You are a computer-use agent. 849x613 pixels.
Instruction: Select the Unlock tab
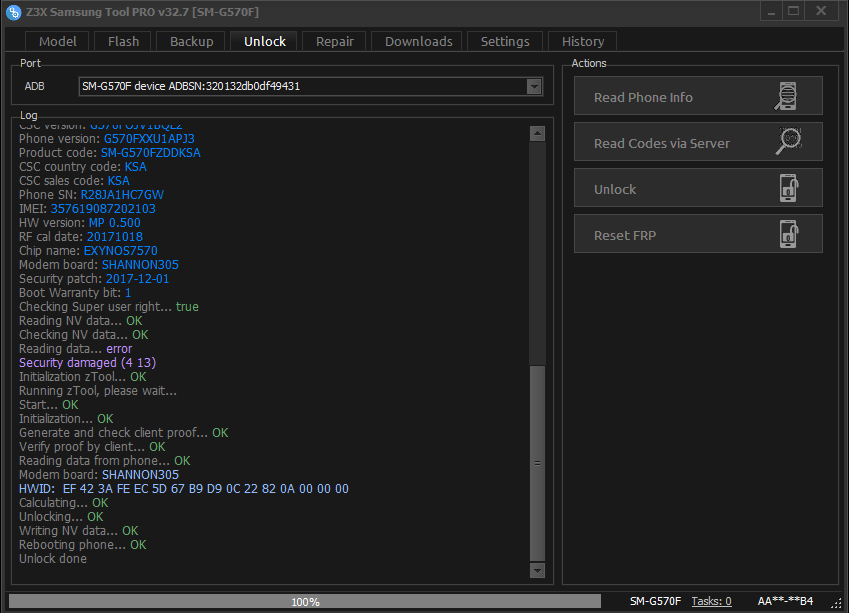pos(264,42)
